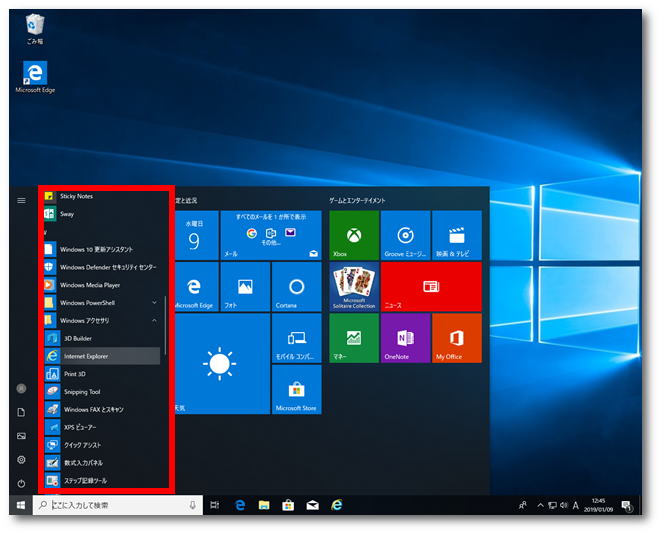Open the モバイル コンパニオン tile
This screenshot has width=661, height=534.
point(296,338)
